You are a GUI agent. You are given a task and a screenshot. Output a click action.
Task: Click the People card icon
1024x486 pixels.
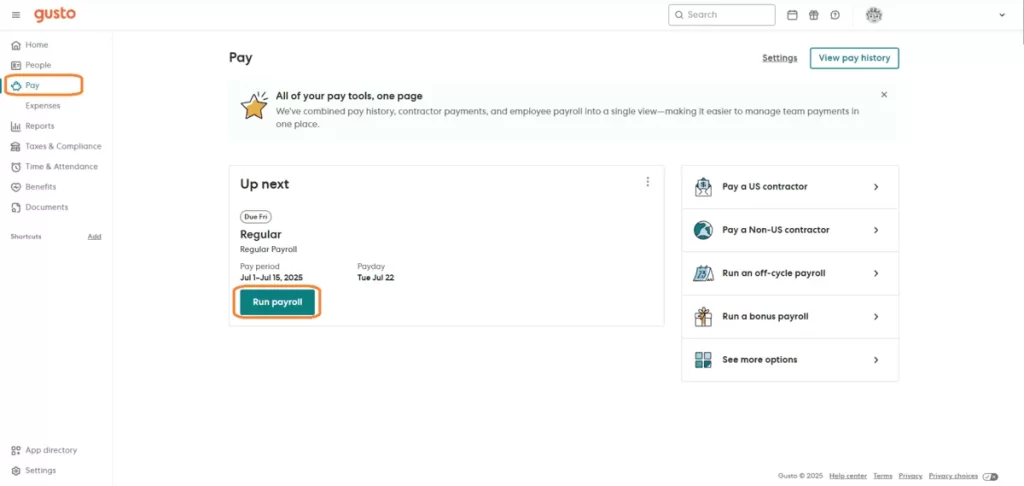pyautogui.click(x=16, y=65)
